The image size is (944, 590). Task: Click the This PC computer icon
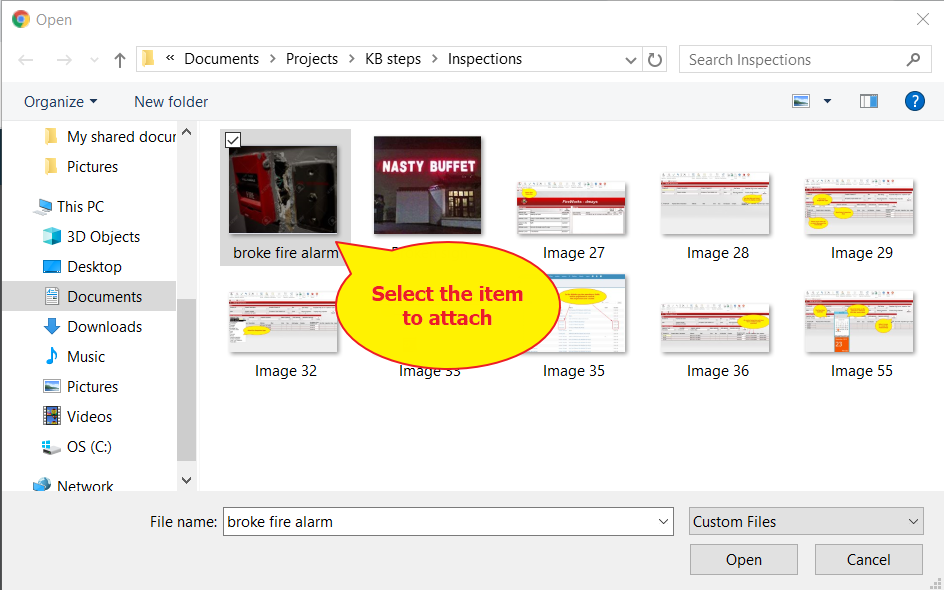(42, 206)
